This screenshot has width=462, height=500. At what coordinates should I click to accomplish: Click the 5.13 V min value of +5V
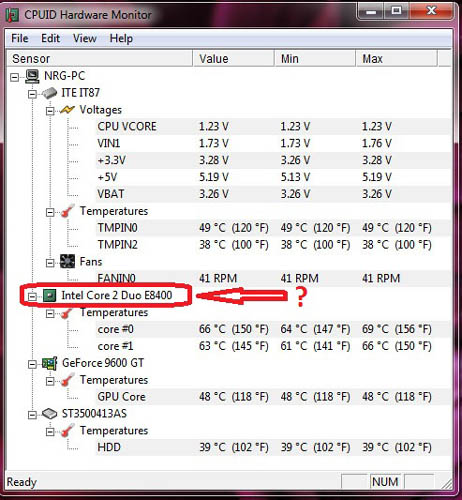(x=295, y=177)
